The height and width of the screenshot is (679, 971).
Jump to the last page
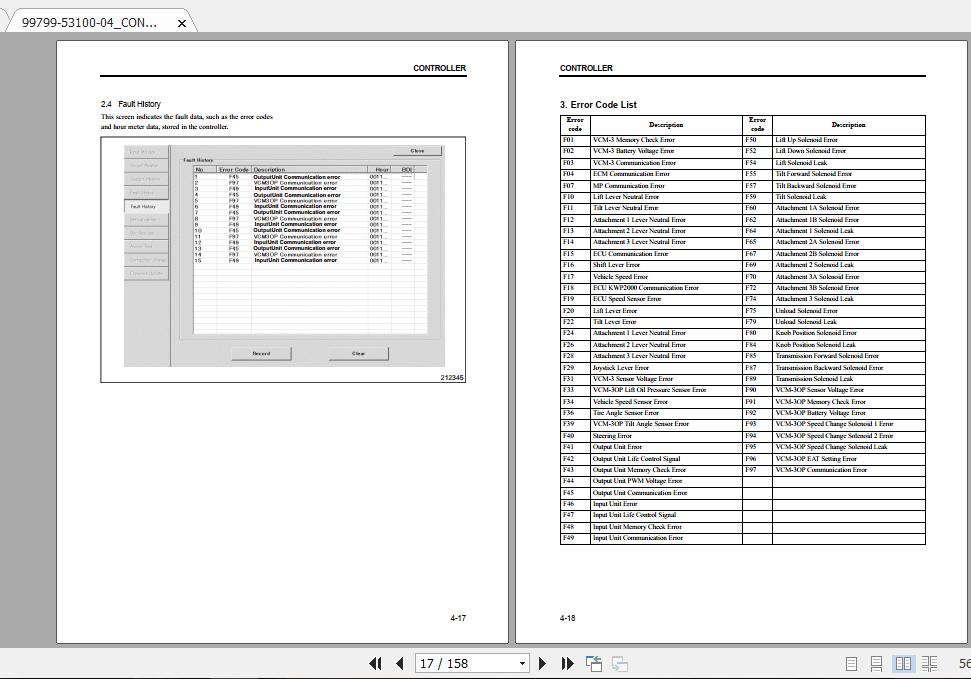pos(567,664)
